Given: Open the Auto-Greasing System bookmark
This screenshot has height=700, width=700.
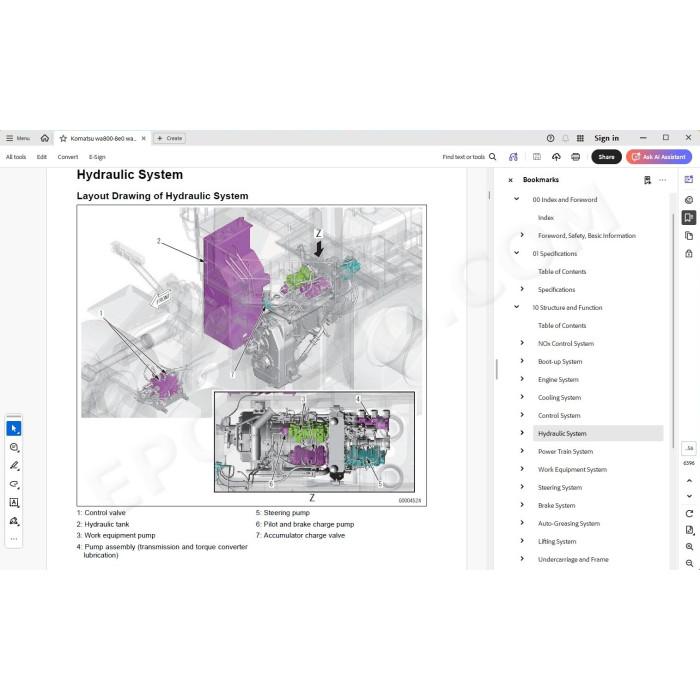Looking at the screenshot, I should 569,523.
